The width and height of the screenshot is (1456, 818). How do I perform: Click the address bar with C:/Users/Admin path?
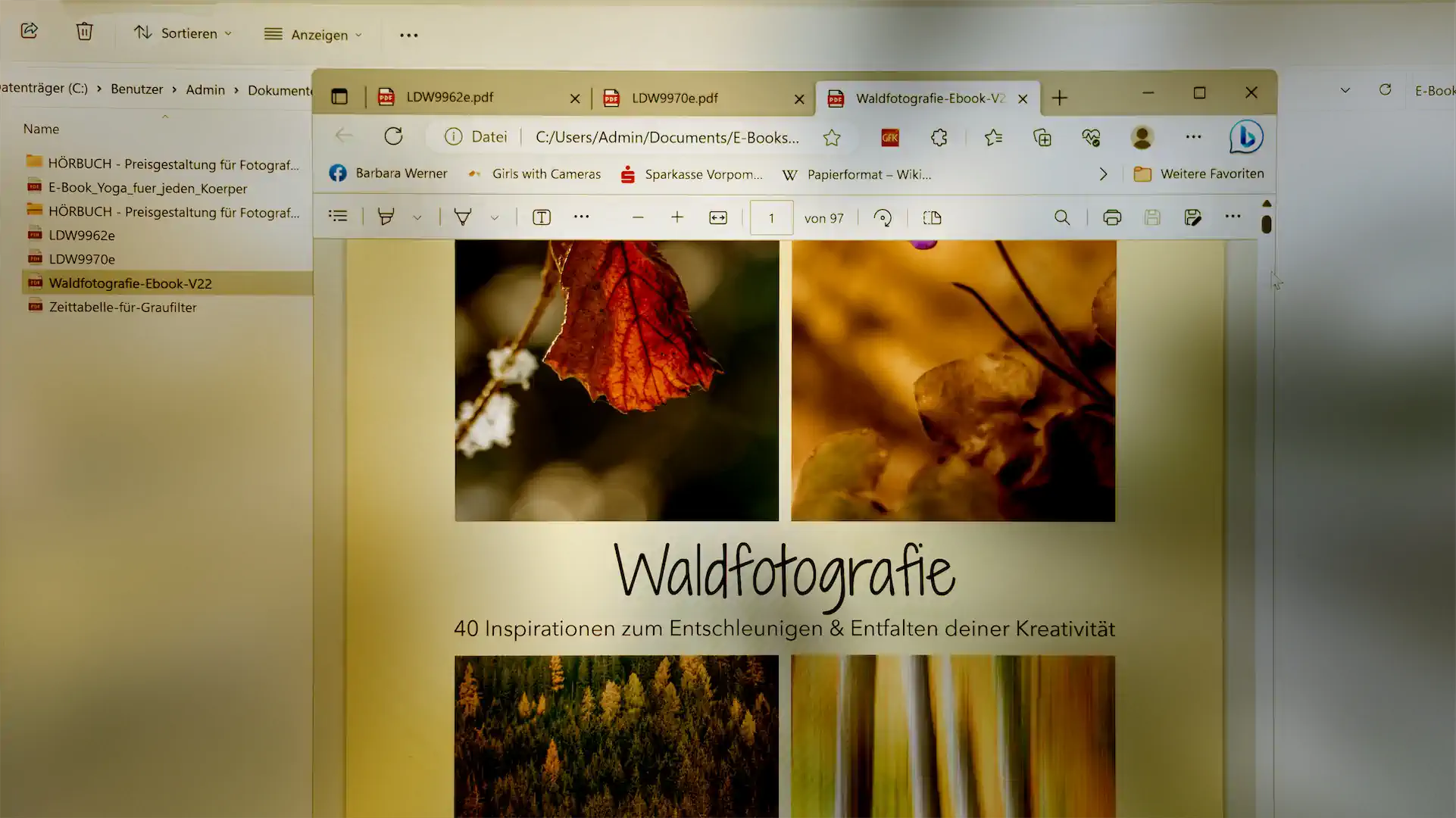[x=667, y=137]
